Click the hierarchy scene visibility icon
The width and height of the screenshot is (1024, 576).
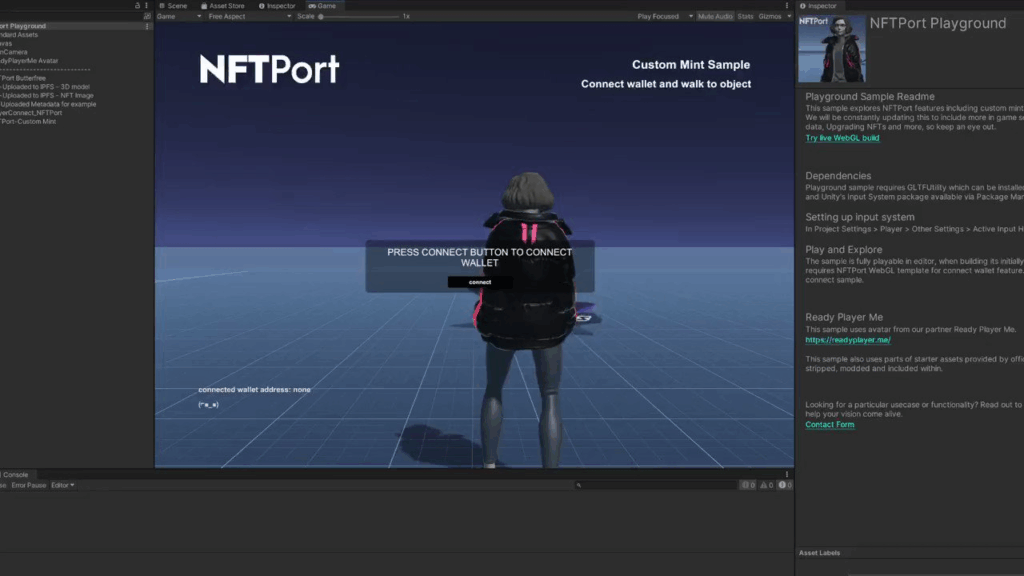click(x=147, y=16)
